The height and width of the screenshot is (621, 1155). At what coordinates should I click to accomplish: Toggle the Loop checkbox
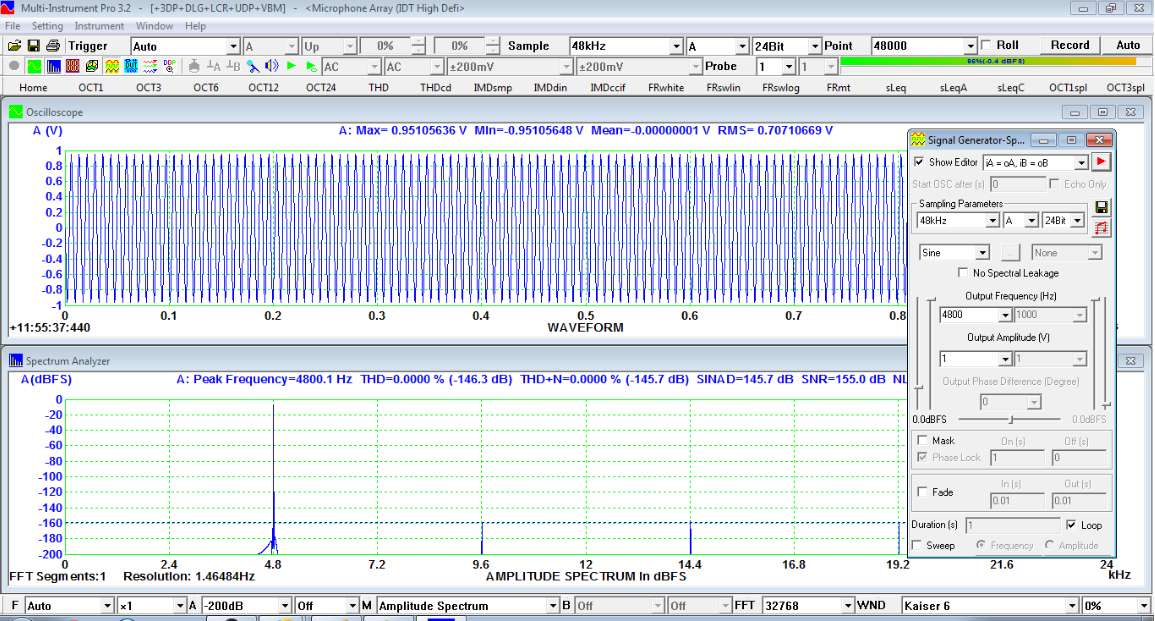[1071, 524]
